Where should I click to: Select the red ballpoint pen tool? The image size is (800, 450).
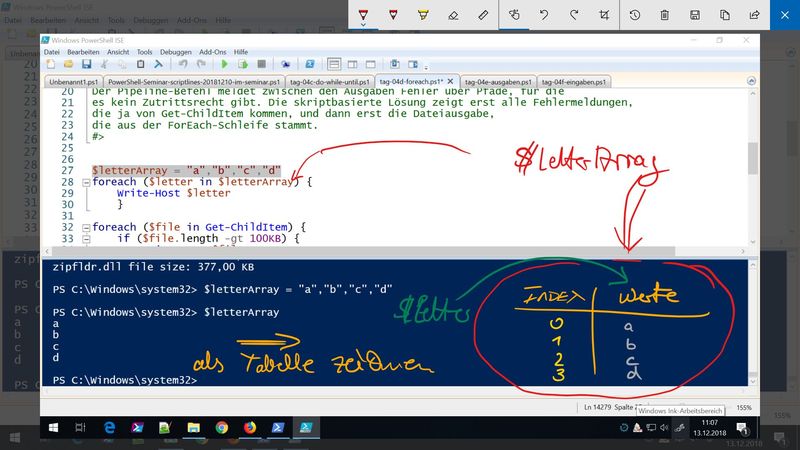pyautogui.click(x=363, y=14)
